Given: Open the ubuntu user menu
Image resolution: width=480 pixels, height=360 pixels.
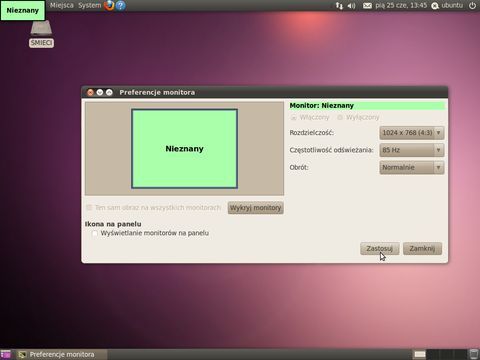Looking at the screenshot, I should [447, 6].
